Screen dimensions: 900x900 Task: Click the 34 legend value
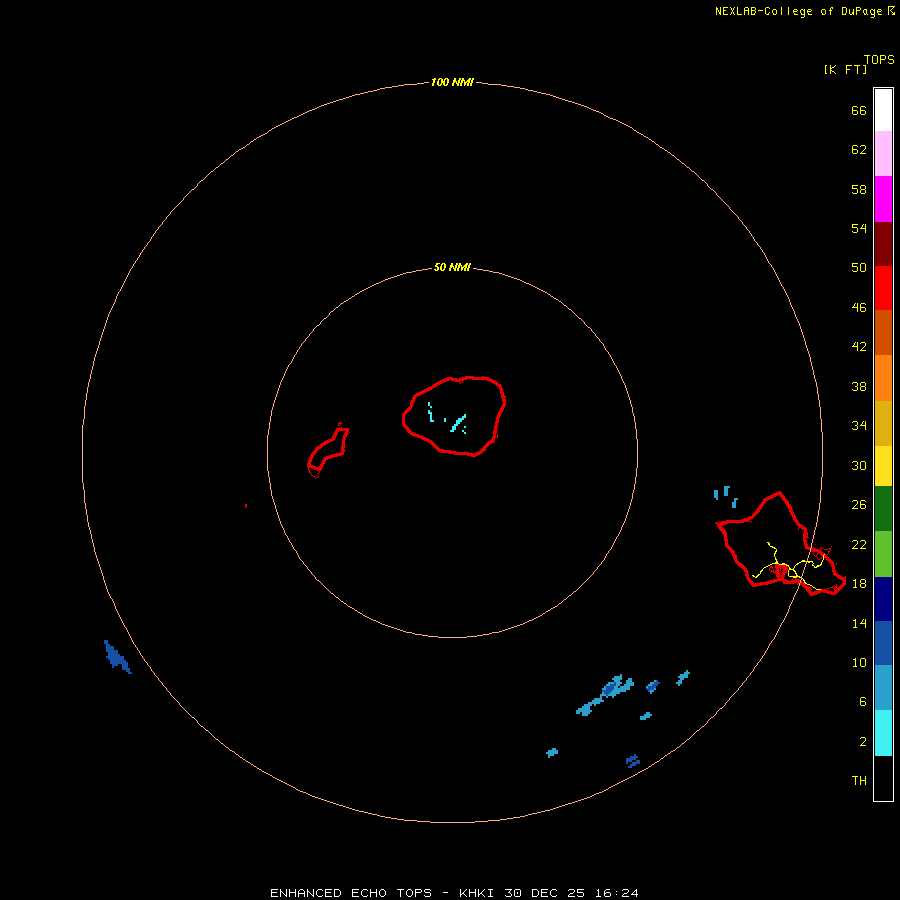pos(859,426)
